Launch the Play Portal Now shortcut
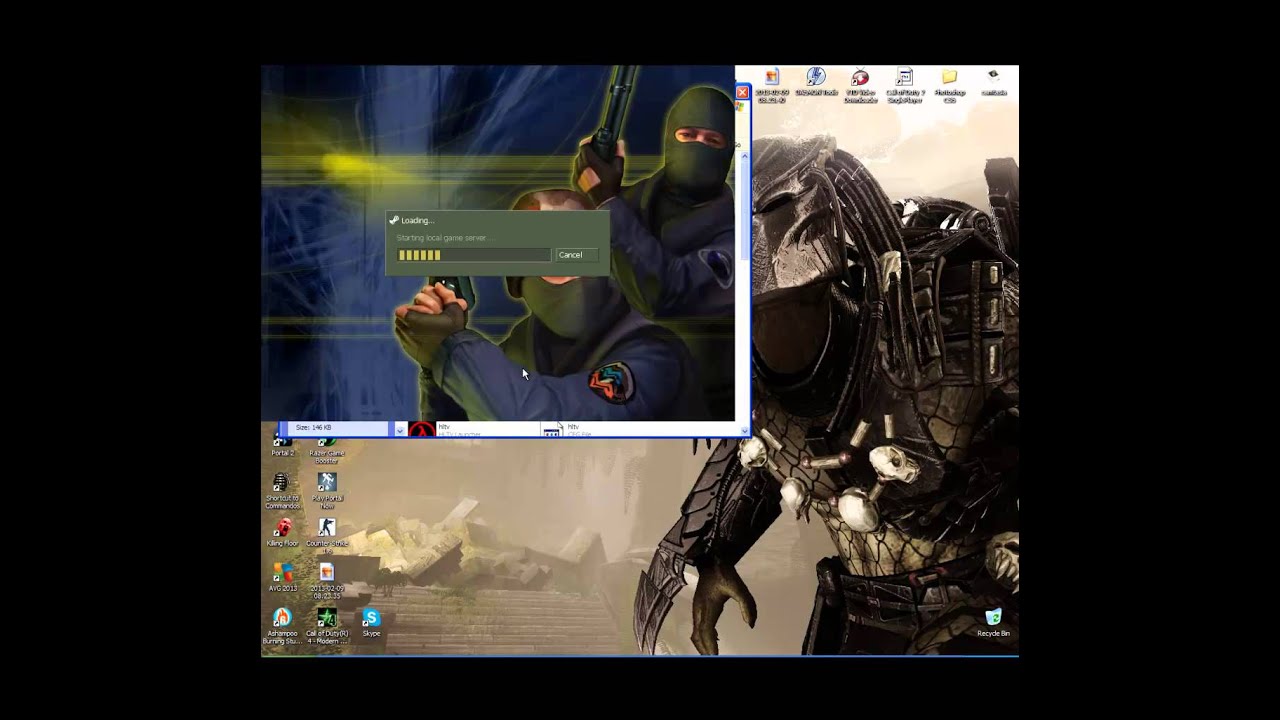This screenshot has height=720, width=1280. tap(327, 492)
